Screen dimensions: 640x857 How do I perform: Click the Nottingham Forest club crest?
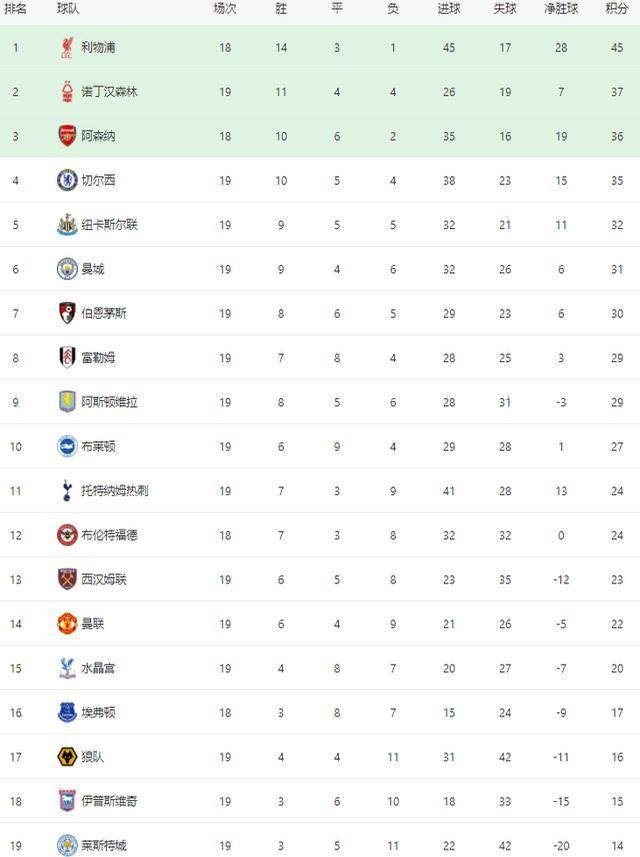[x=67, y=92]
